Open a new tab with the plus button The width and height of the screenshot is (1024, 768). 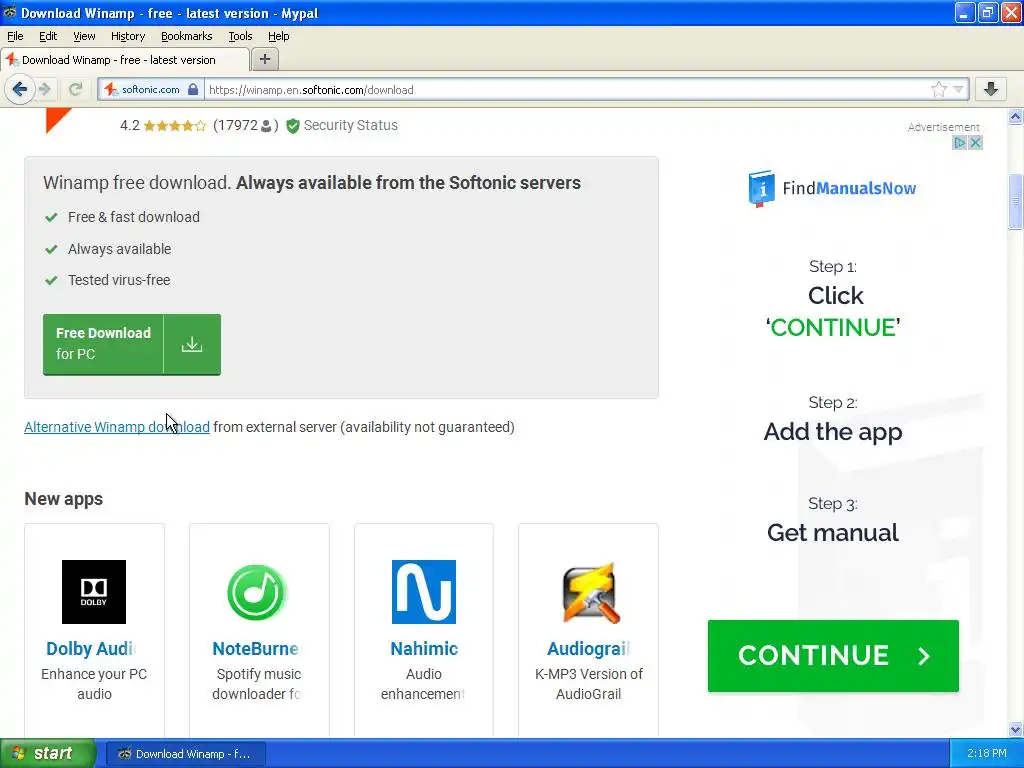click(x=264, y=59)
